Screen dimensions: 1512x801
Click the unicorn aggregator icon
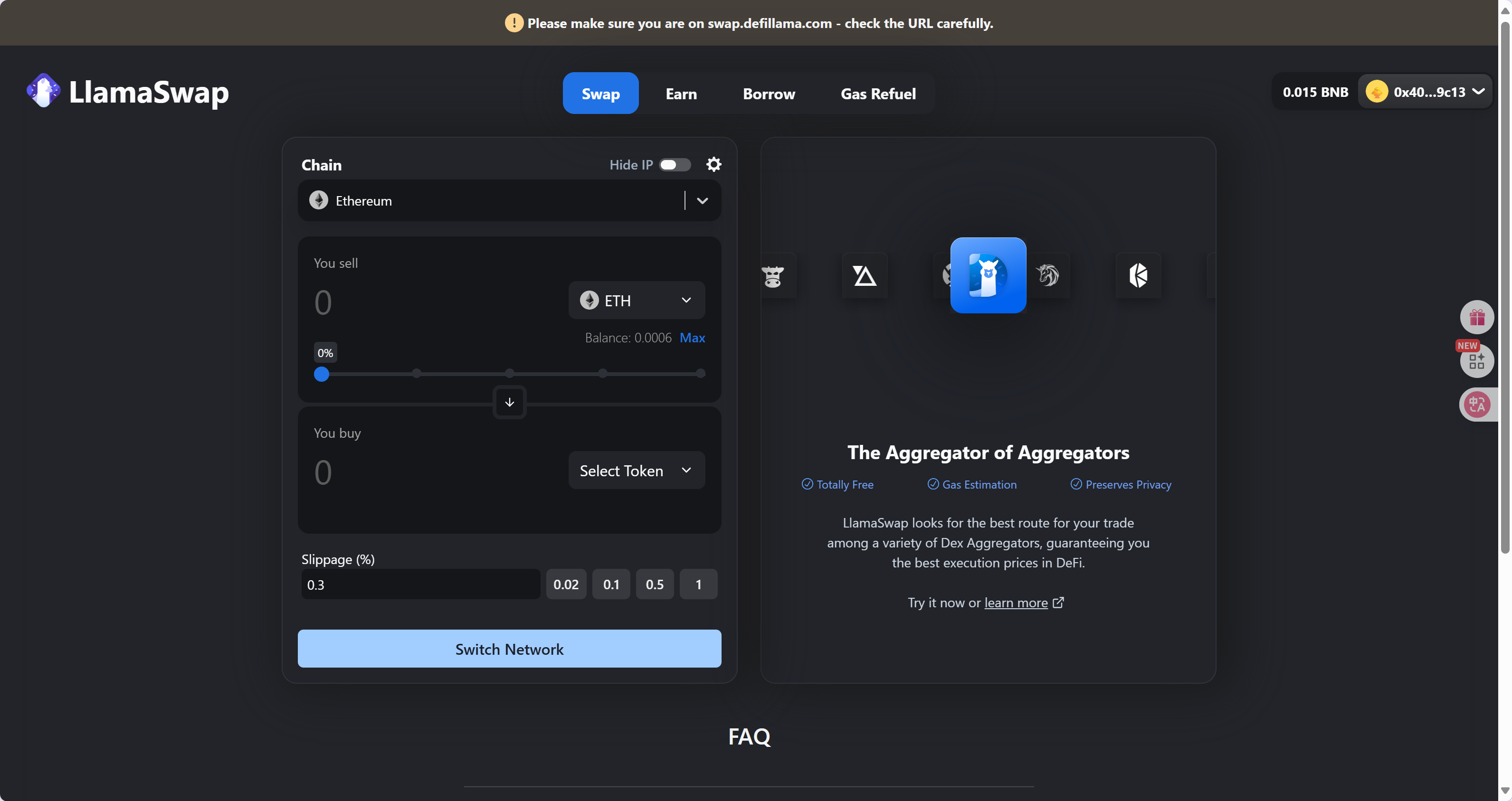click(1048, 274)
